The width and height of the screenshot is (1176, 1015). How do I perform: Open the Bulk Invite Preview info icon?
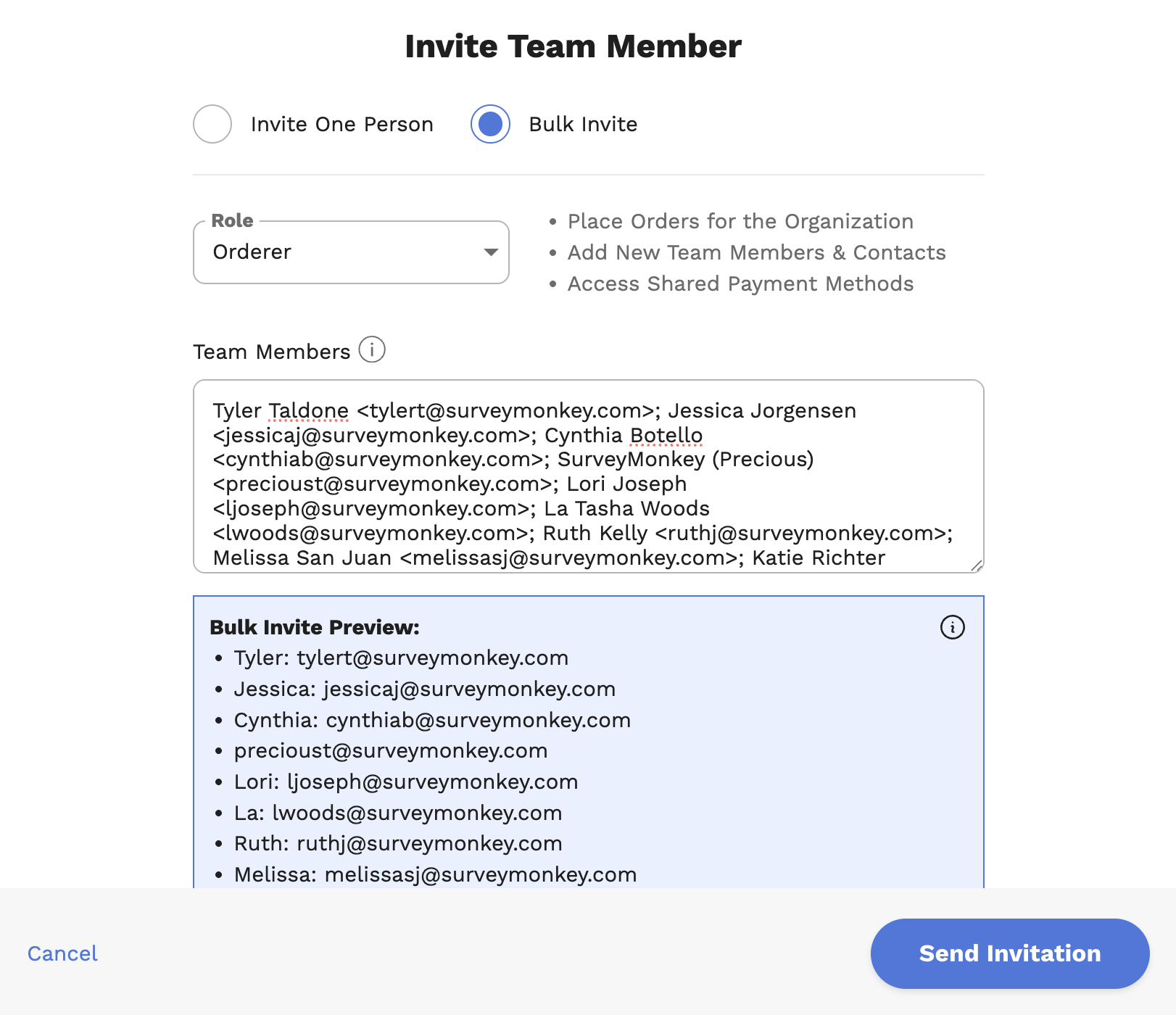(x=953, y=628)
